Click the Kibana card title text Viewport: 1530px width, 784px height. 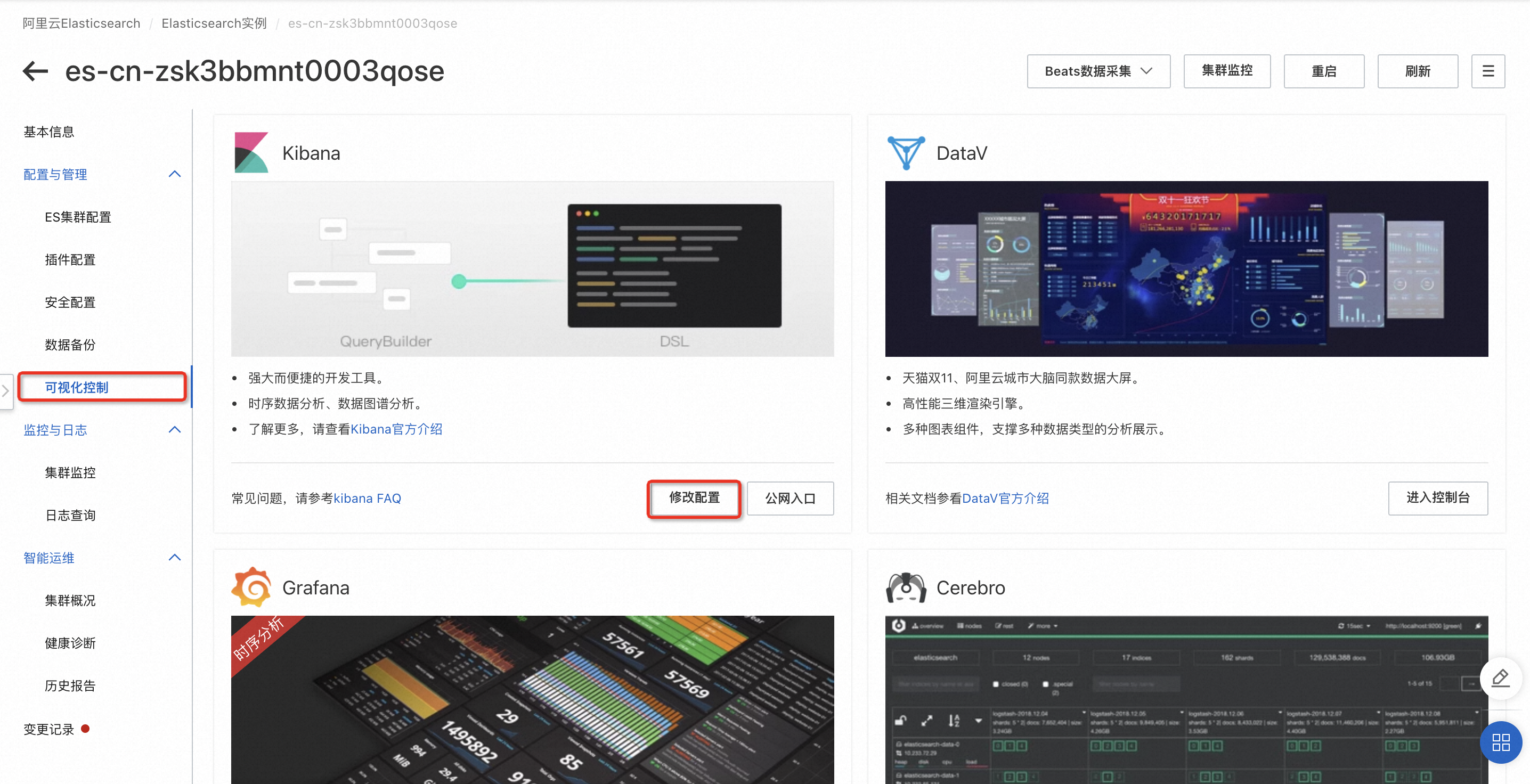click(x=311, y=153)
